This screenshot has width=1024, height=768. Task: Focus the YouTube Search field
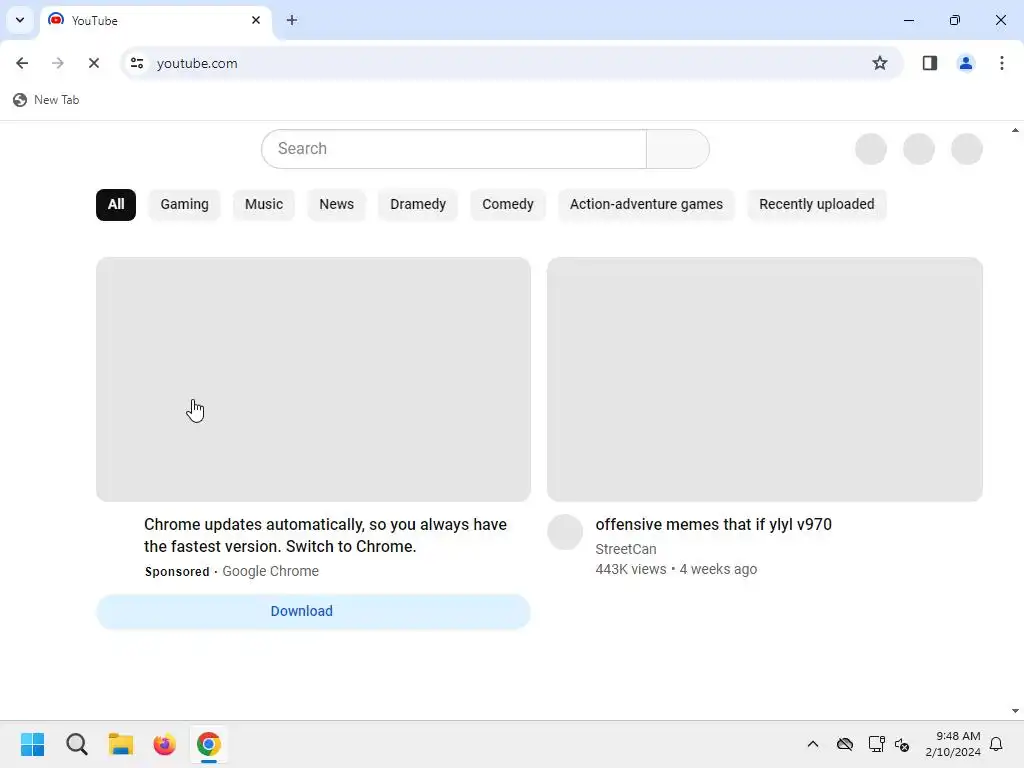pyautogui.click(x=454, y=149)
